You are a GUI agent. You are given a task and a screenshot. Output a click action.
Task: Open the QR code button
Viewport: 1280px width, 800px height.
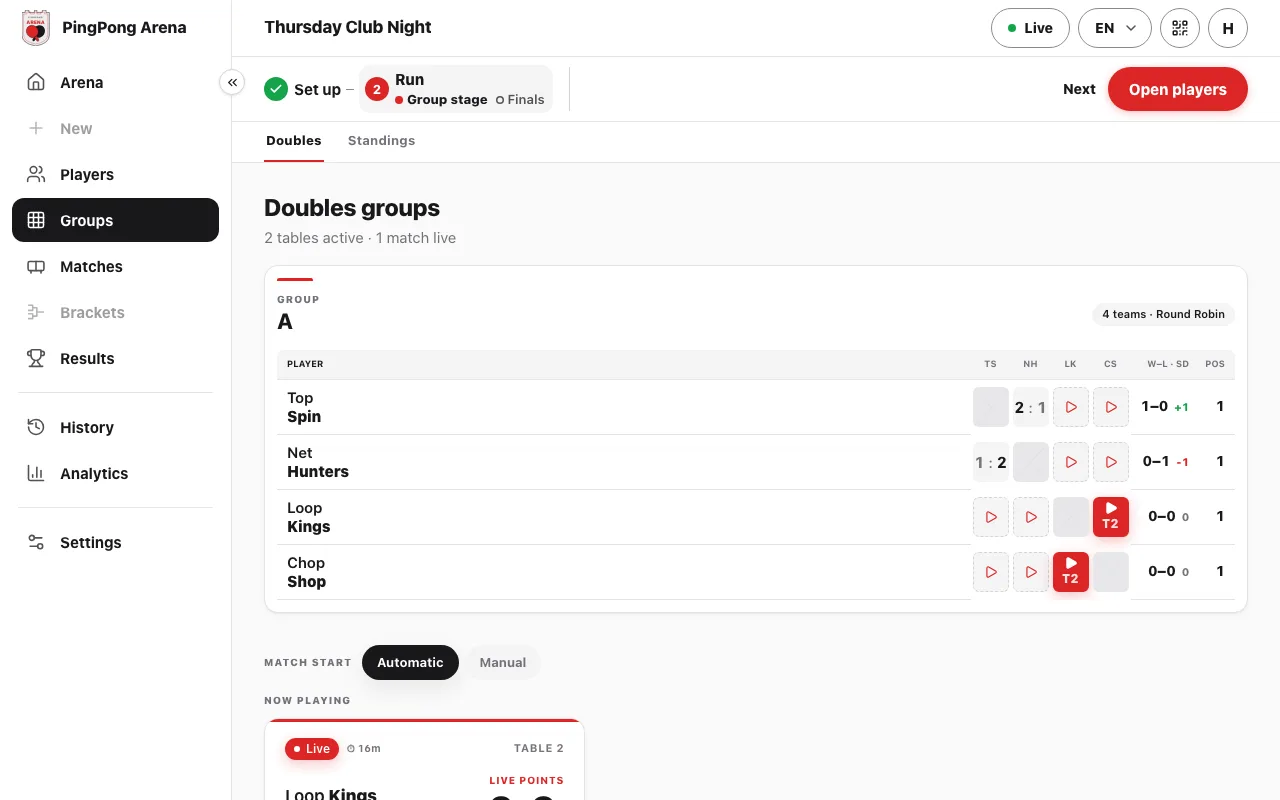click(1180, 28)
